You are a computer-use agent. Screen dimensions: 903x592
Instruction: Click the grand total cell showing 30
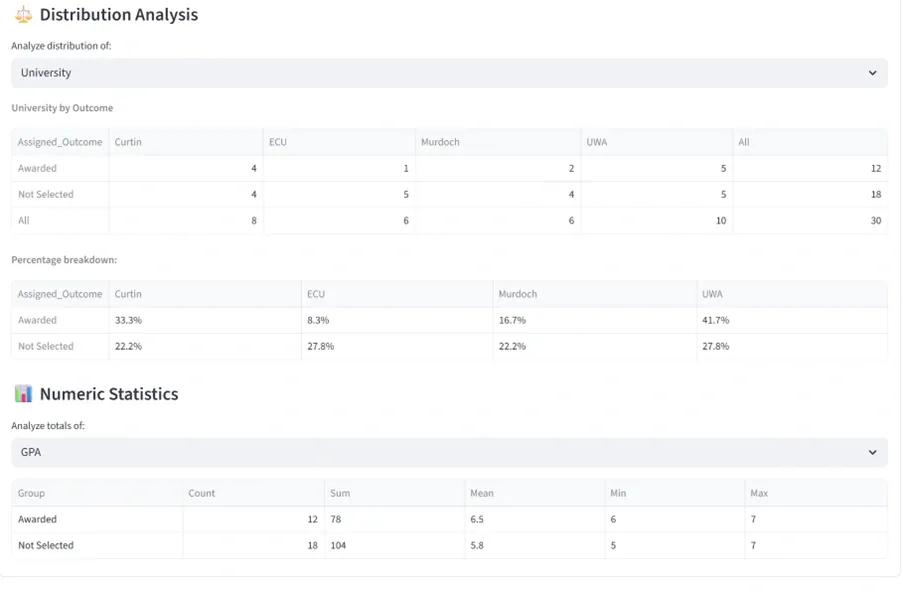pyautogui.click(x=875, y=220)
